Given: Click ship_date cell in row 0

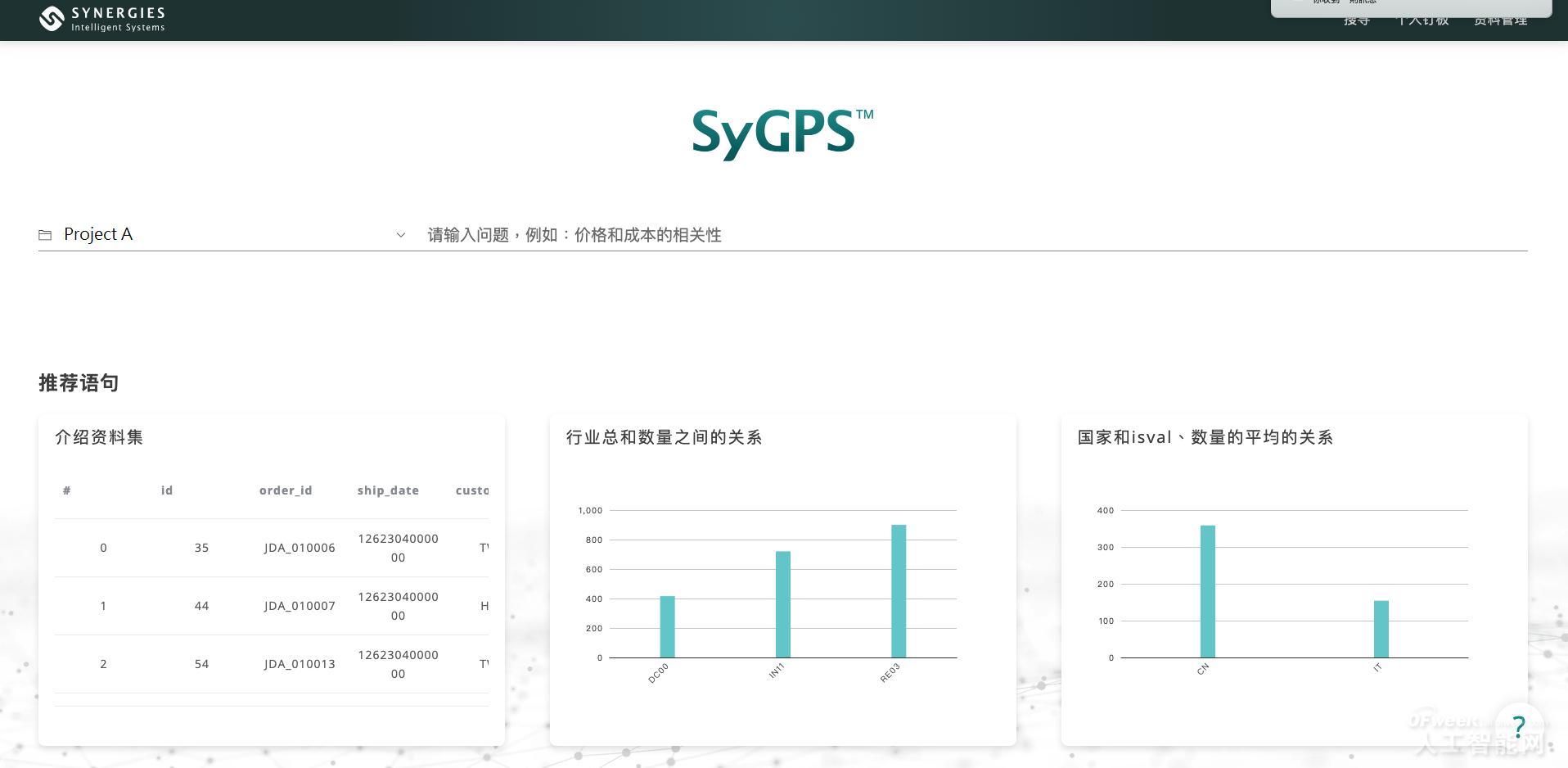Looking at the screenshot, I should (398, 548).
